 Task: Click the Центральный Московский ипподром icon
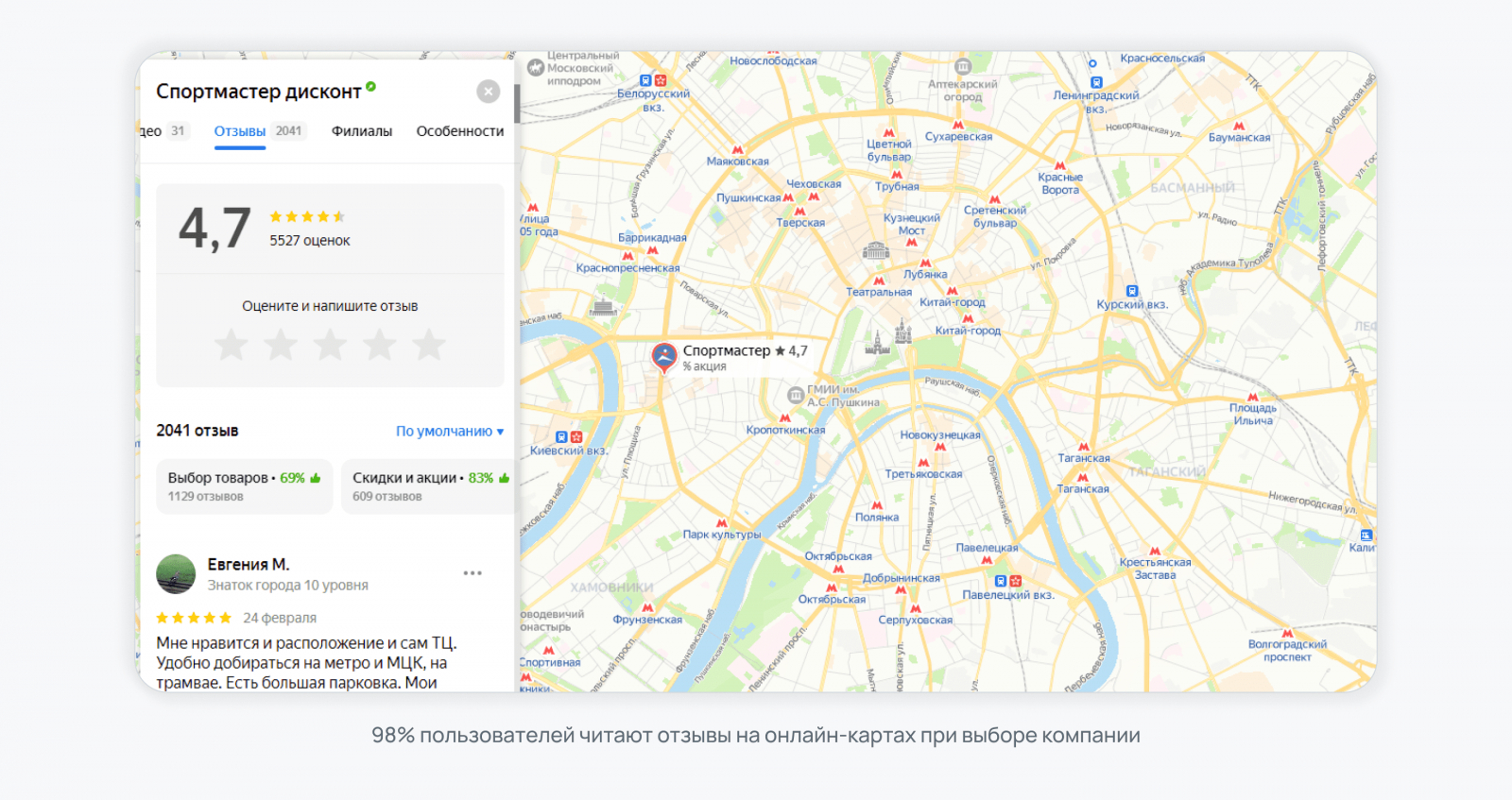tap(536, 68)
